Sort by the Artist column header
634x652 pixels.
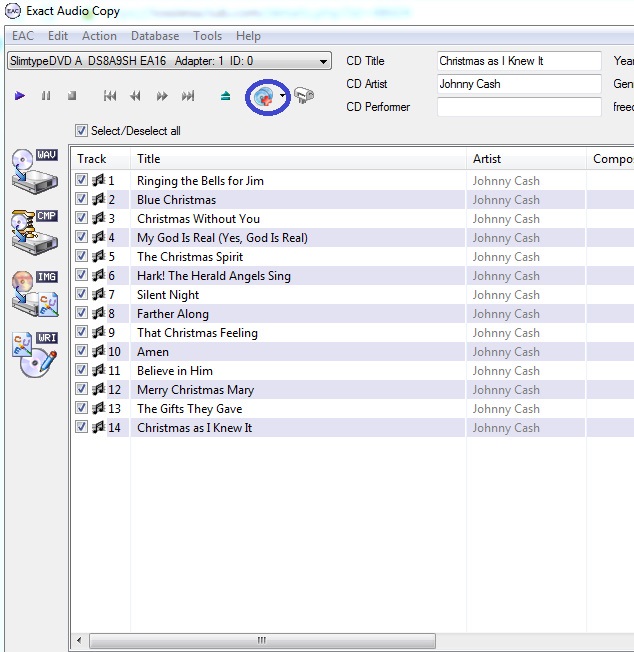(x=526, y=158)
